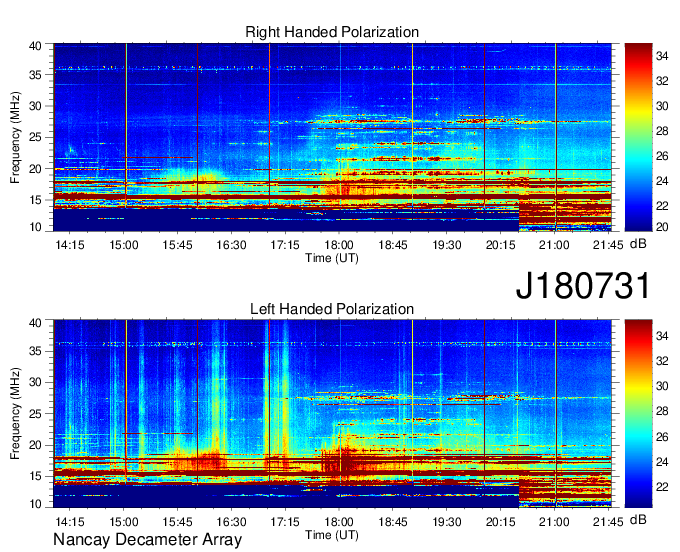Click the 25 MHz tick of upper plot

36,137
